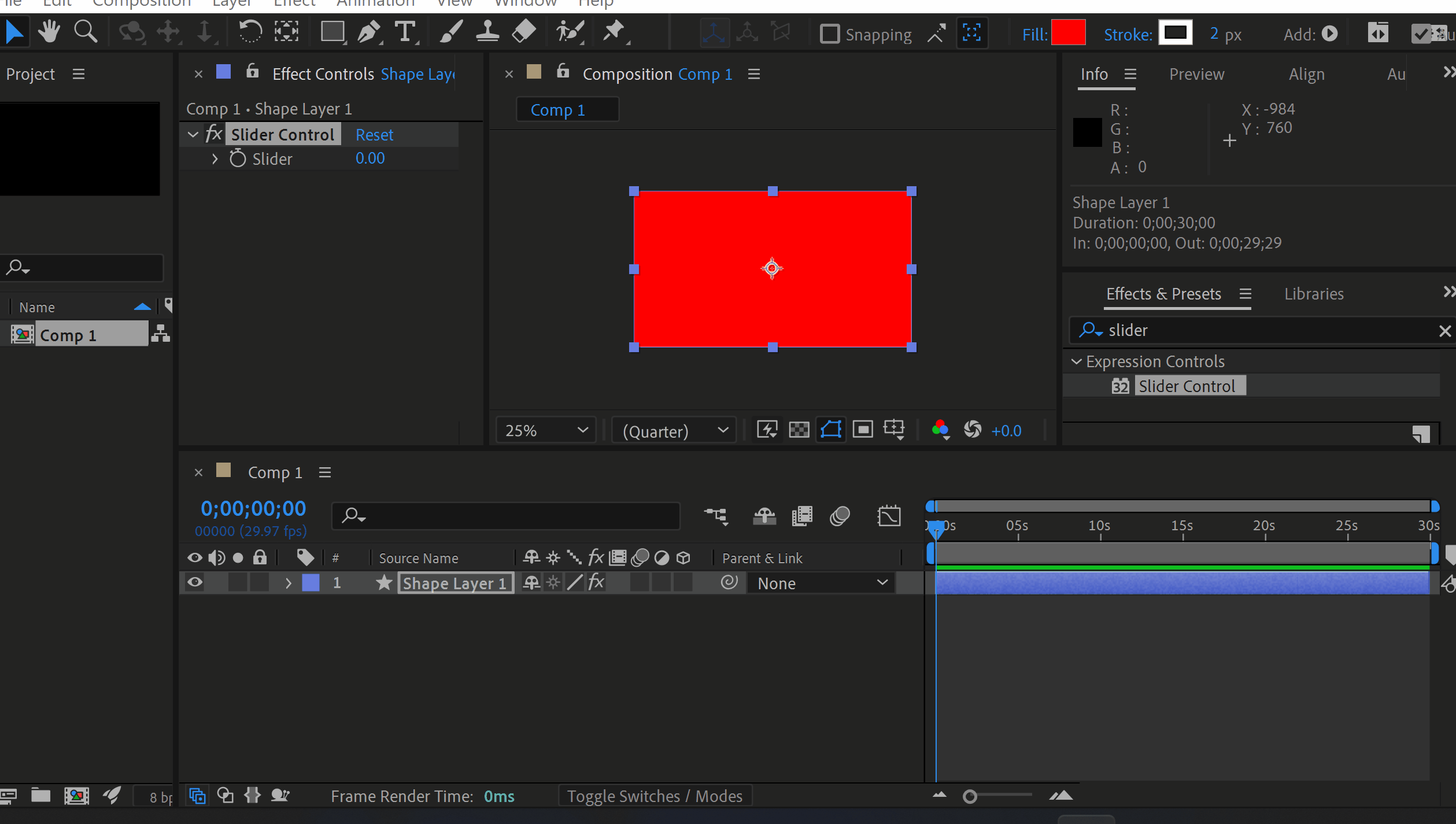Open the Graph Editor in timeline
Viewport: 1456px width, 824px height.
tap(888, 515)
